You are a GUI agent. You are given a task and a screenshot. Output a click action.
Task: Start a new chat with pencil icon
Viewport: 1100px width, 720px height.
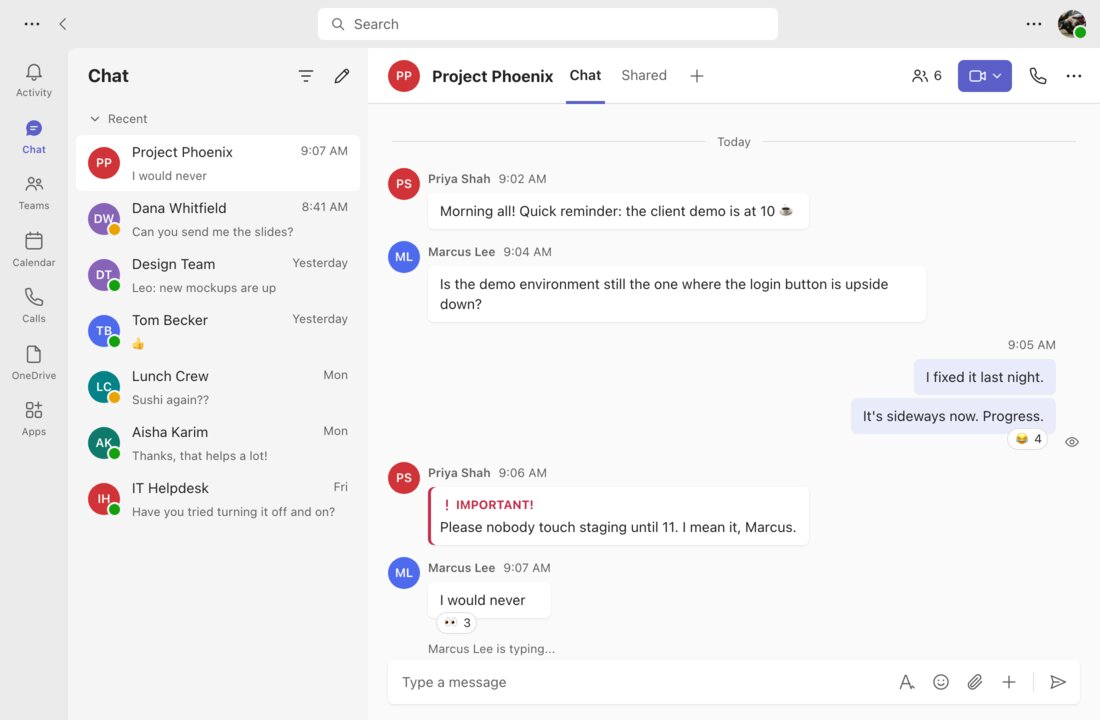point(342,76)
